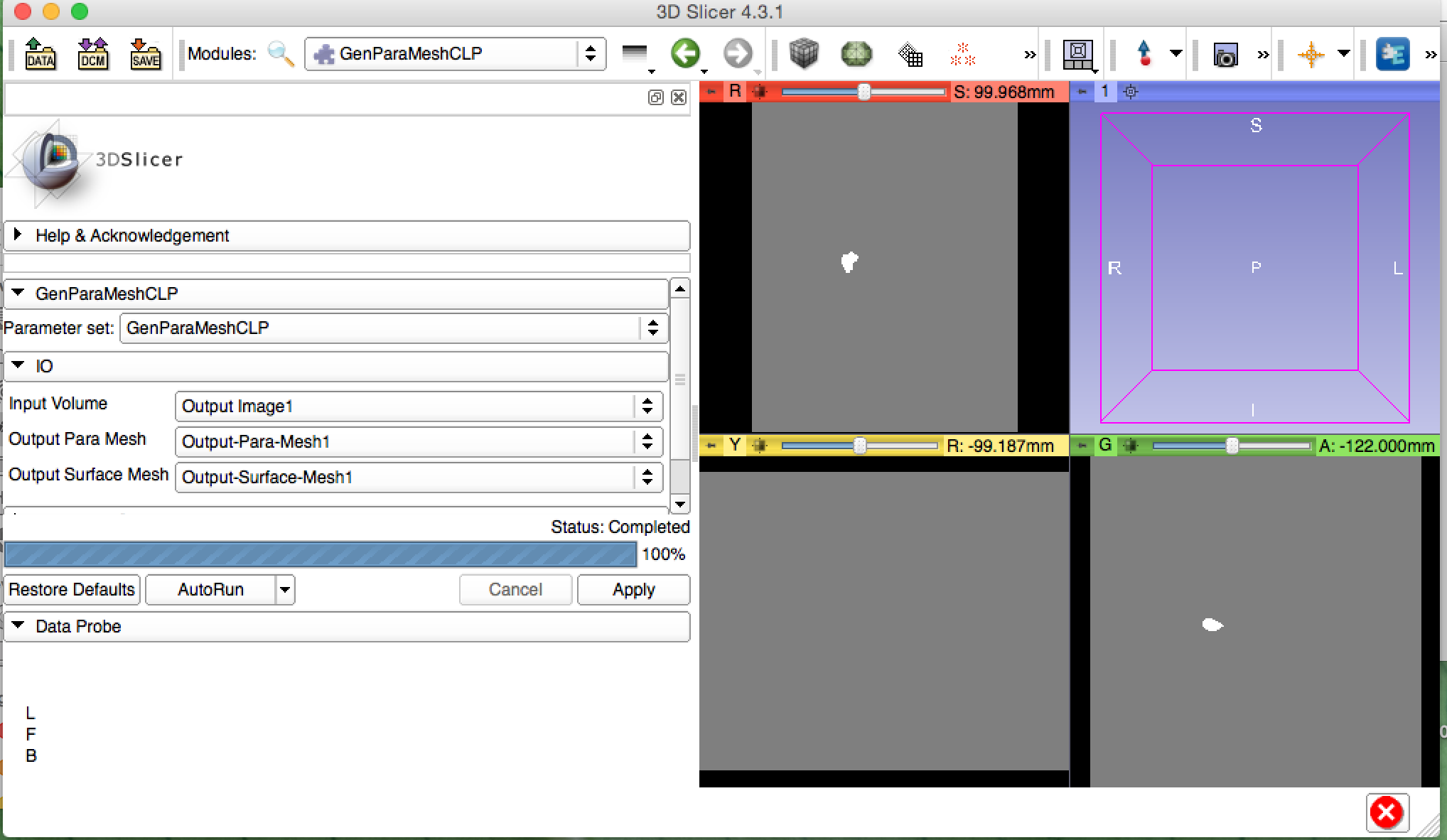Image resolution: width=1447 pixels, height=840 pixels.
Task: Click the Red slice offset slider
Action: pos(863,92)
